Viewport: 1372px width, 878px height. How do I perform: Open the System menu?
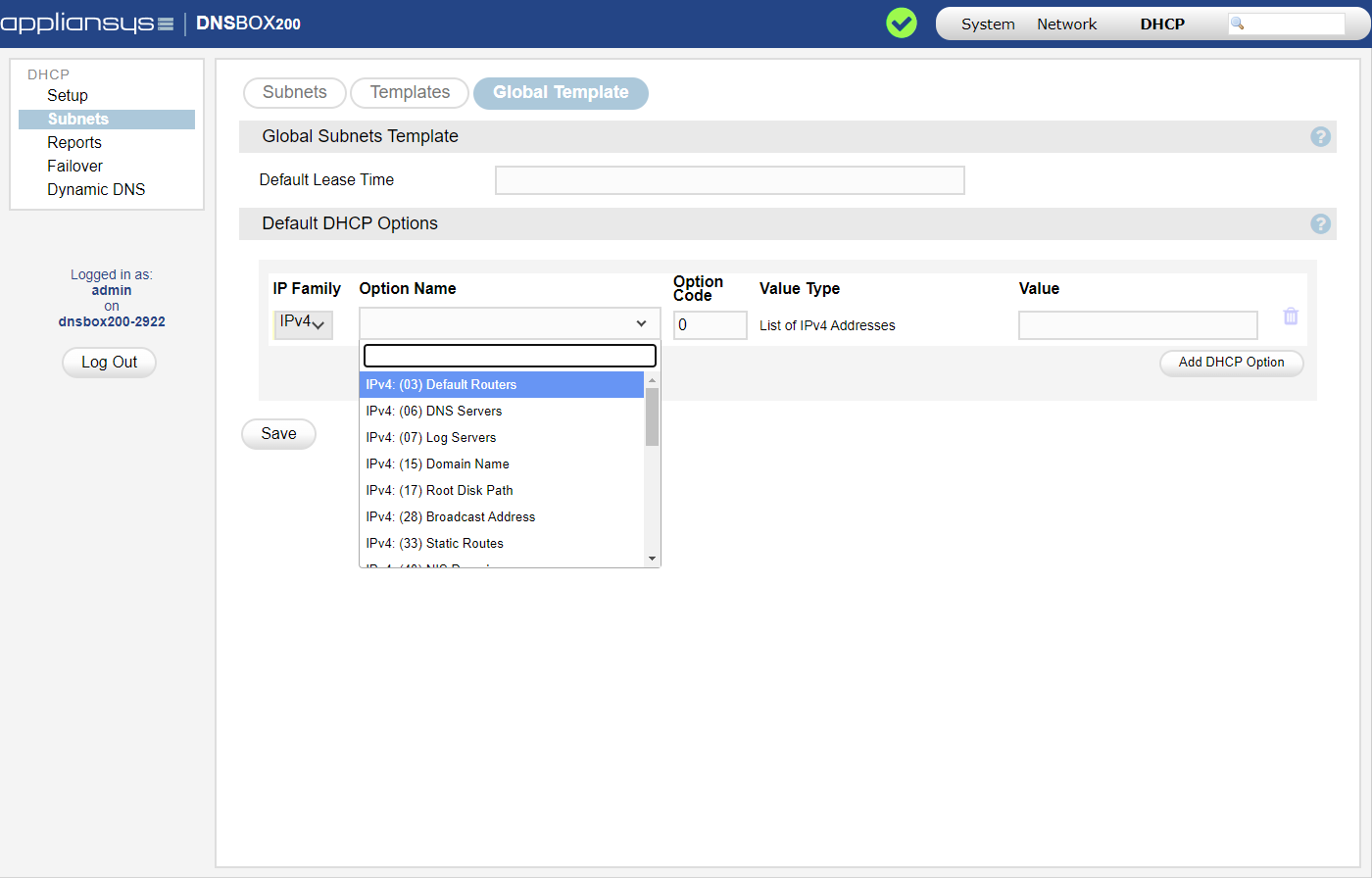[x=987, y=24]
